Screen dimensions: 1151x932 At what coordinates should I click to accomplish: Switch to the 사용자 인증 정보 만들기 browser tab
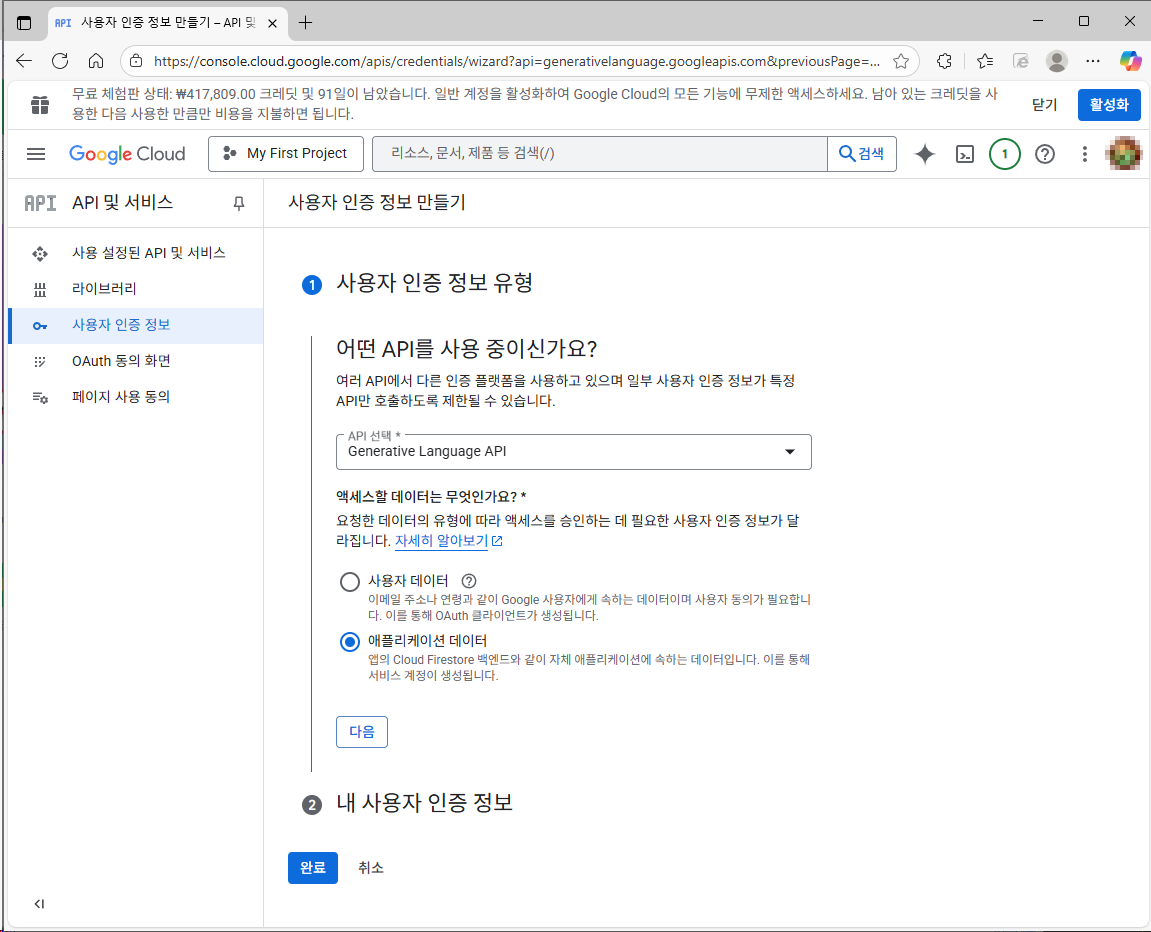[x=167, y=23]
